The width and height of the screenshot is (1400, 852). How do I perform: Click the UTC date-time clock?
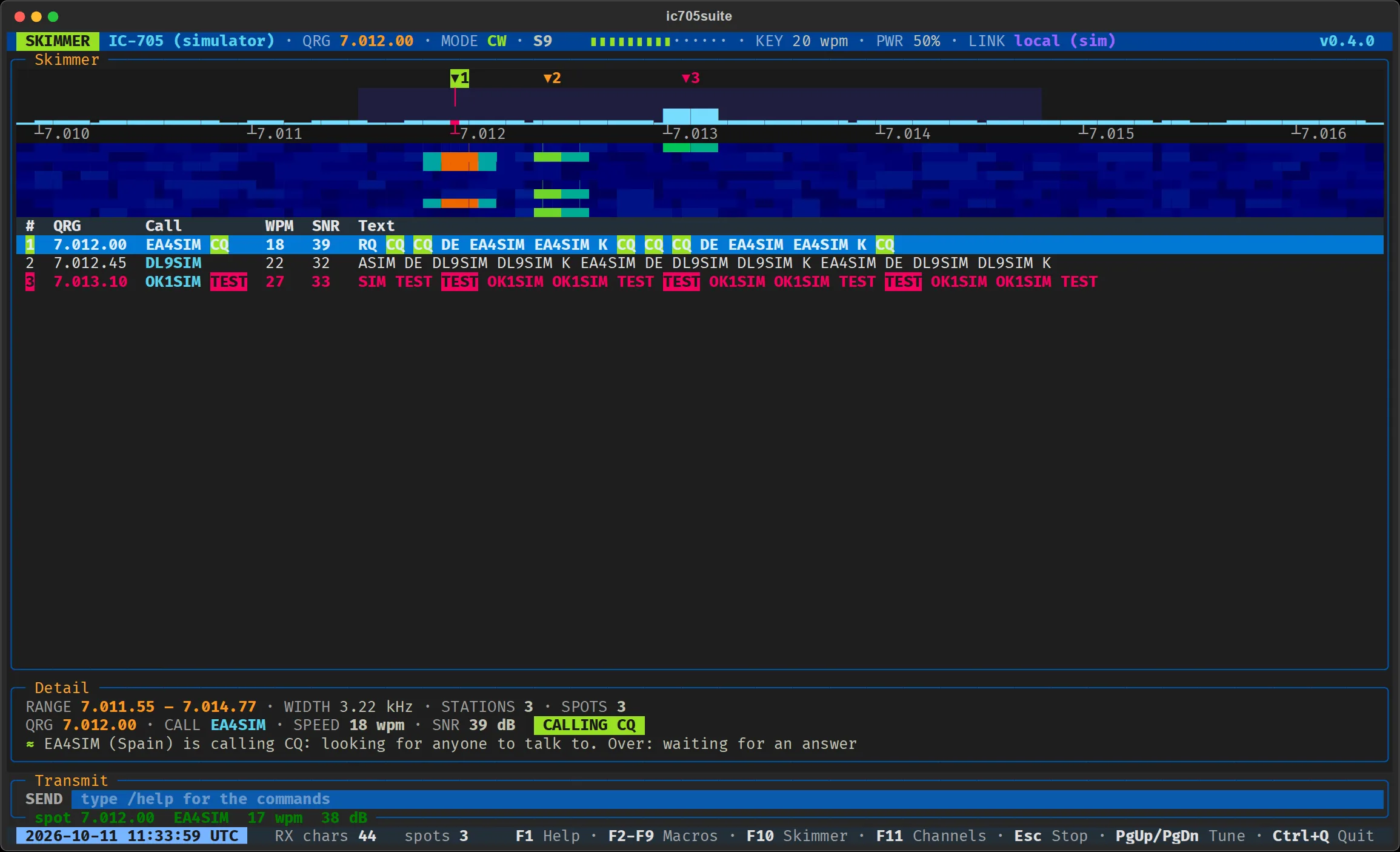pyautogui.click(x=132, y=836)
